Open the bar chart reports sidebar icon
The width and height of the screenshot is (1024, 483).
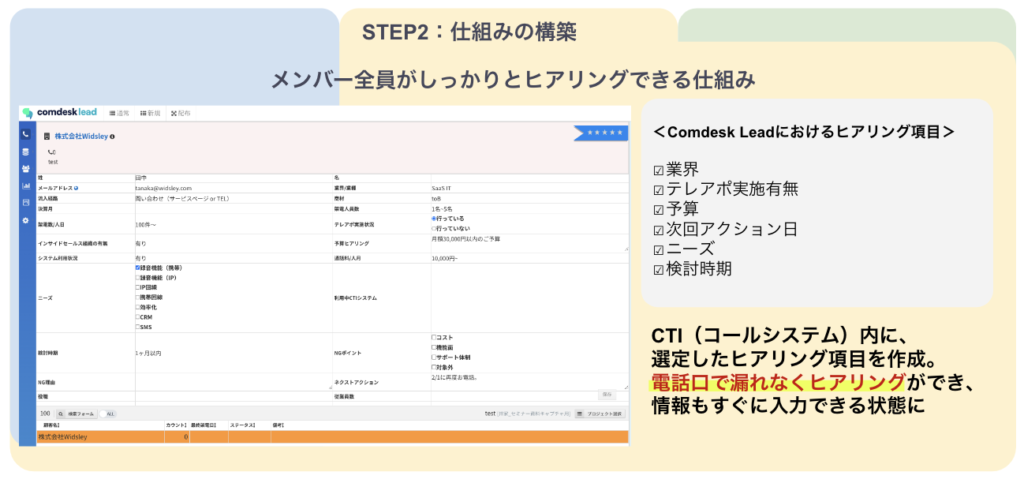click(25, 186)
